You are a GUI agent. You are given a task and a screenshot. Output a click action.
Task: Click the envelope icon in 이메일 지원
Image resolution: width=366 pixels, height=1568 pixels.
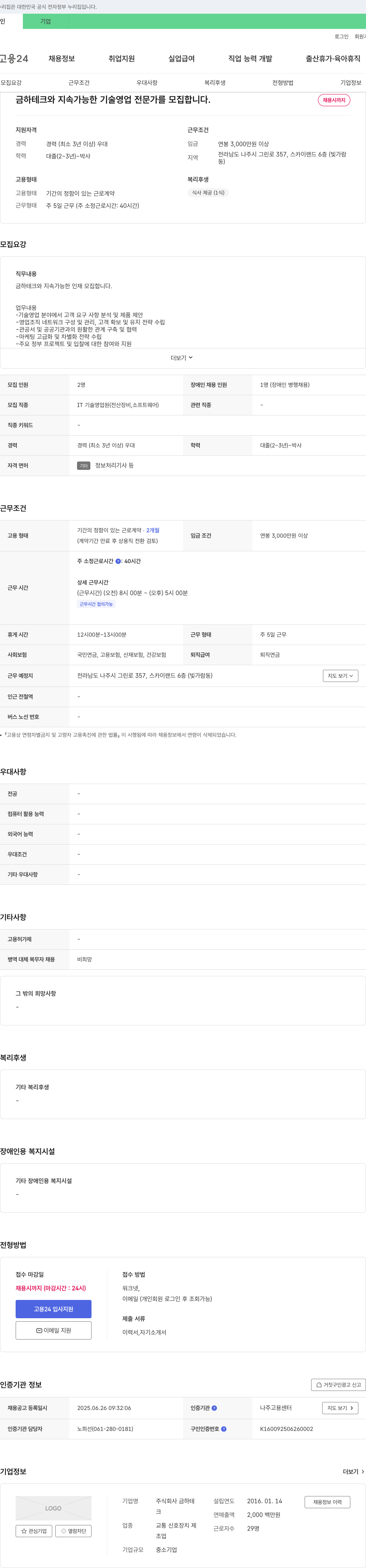pos(39,1330)
